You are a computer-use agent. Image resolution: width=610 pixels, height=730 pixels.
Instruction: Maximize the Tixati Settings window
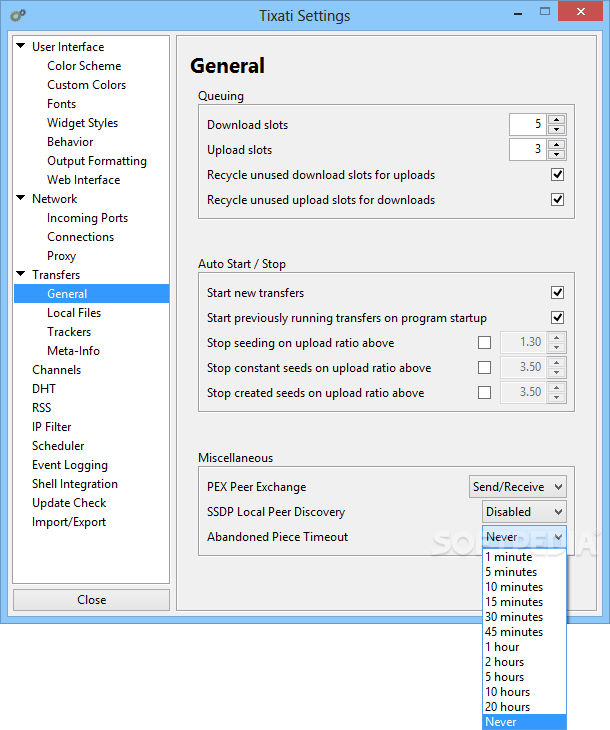pyautogui.click(x=544, y=12)
